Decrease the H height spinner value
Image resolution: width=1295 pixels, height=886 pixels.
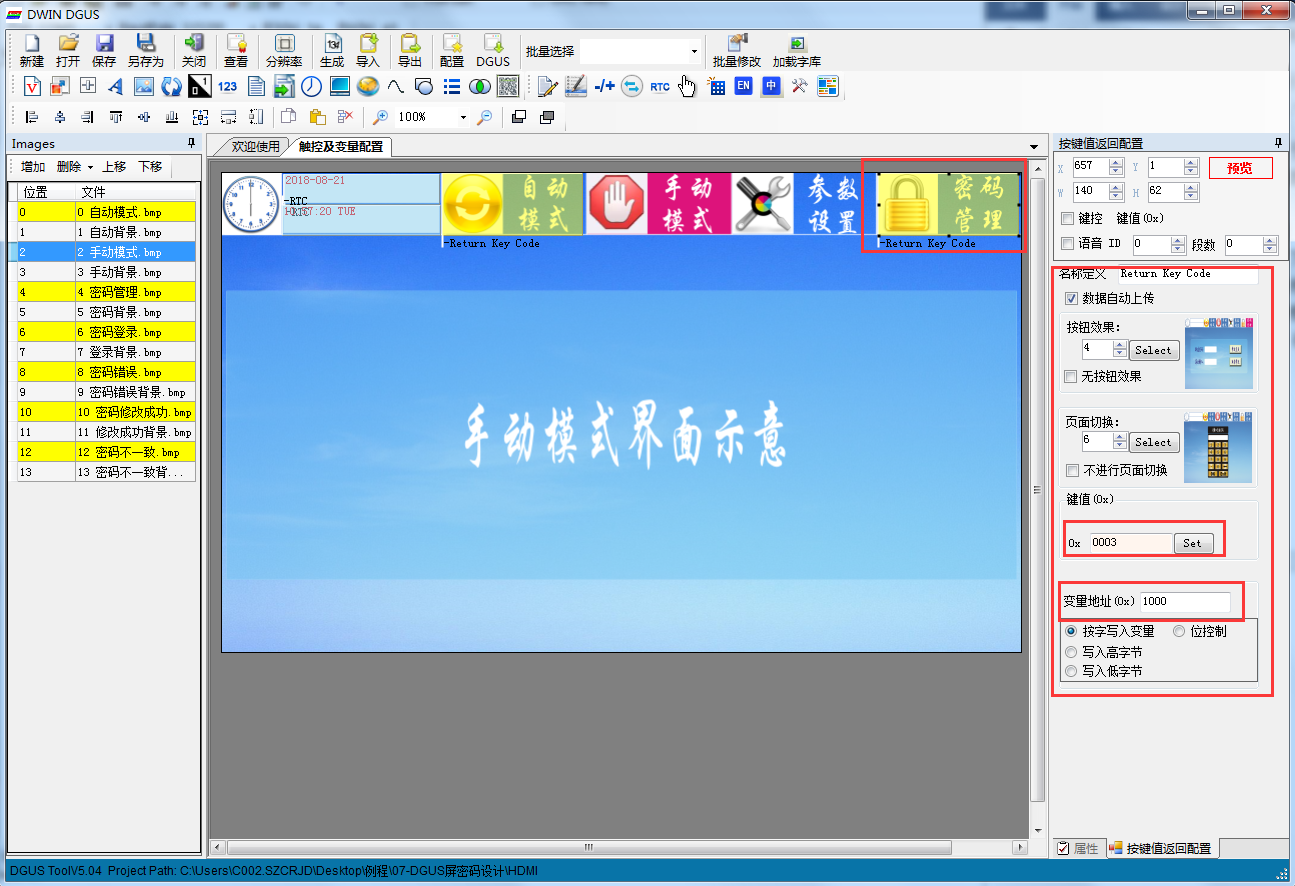[x=1190, y=196]
